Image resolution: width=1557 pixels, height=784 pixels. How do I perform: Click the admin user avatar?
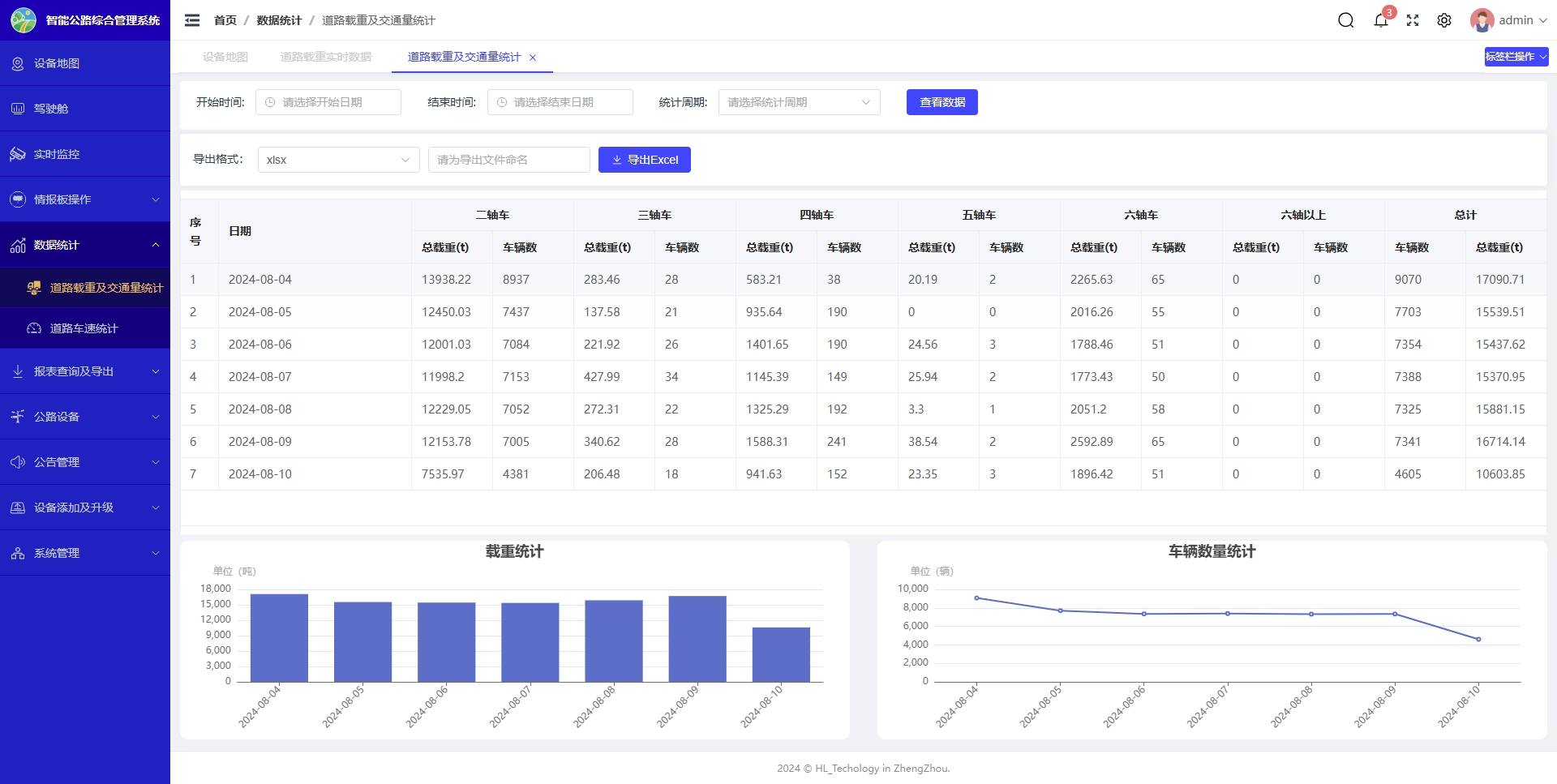pyautogui.click(x=1482, y=20)
